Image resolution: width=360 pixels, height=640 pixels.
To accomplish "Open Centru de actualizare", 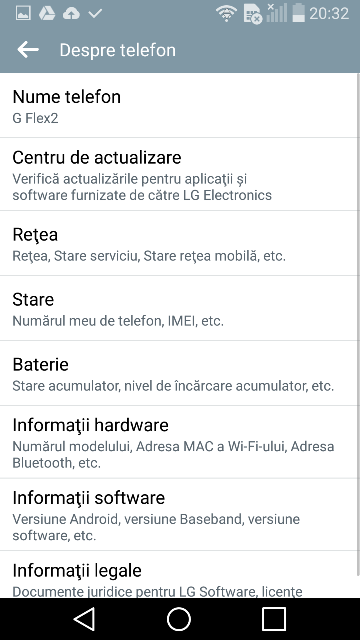I will coord(180,174).
